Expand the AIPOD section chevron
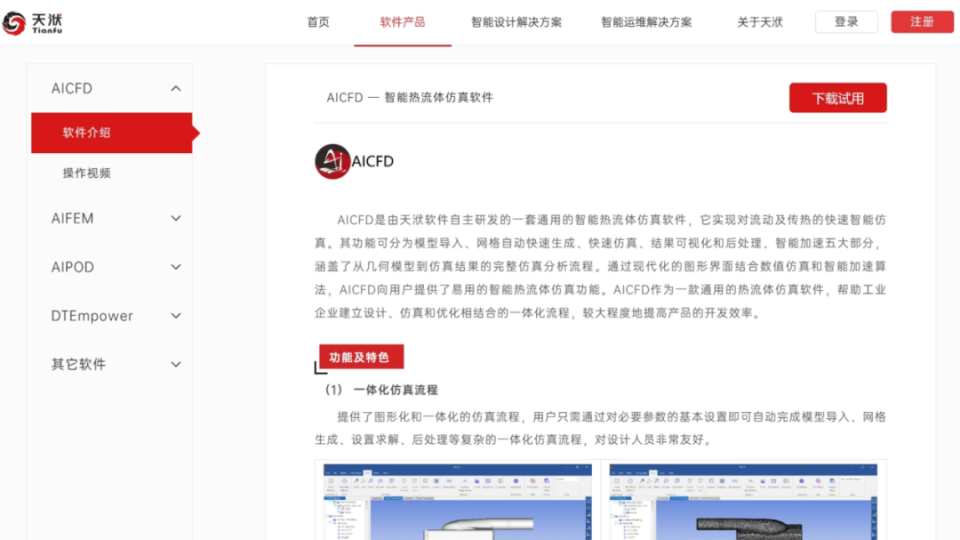Viewport: 960px width, 540px height. (x=176, y=267)
